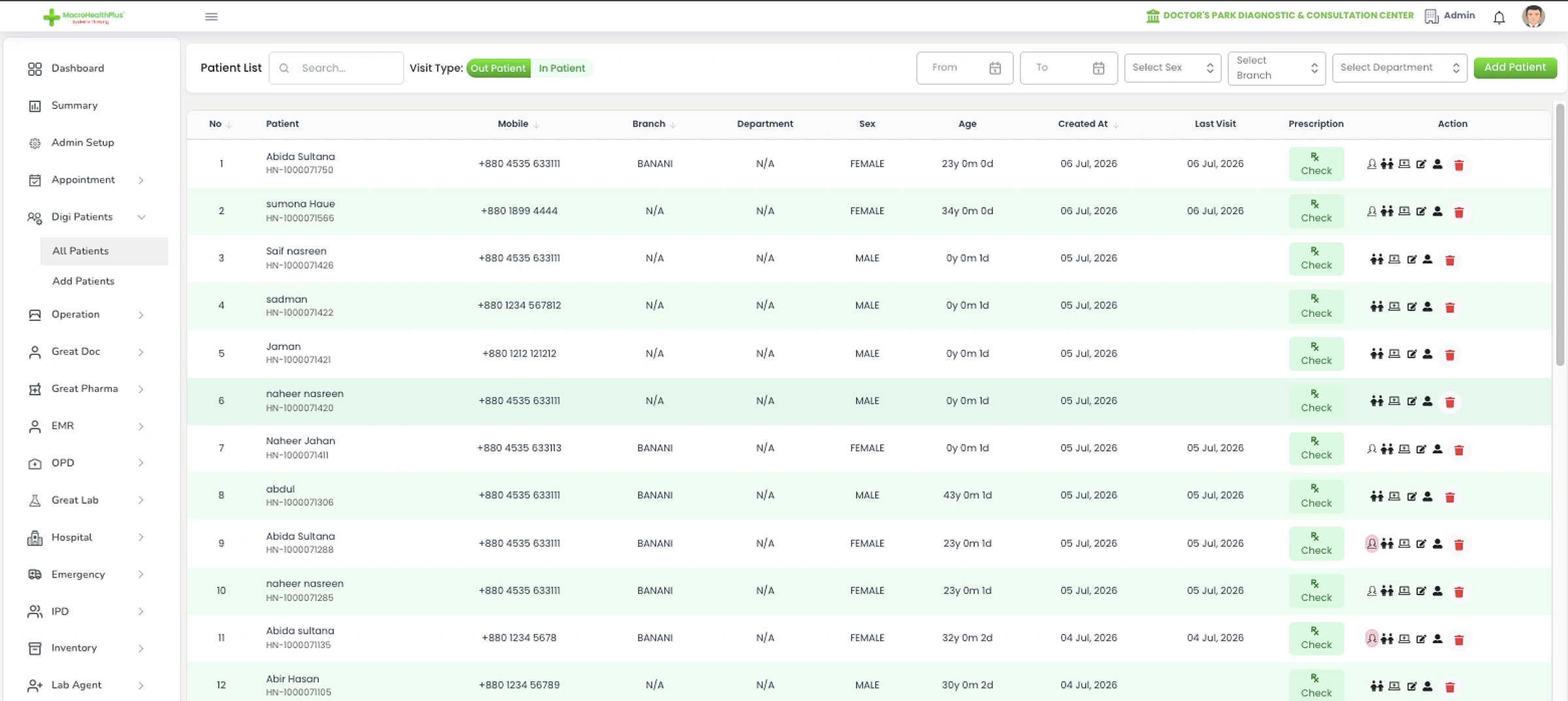Open family icon for naheer nasreen HN-1000071285
The height and width of the screenshot is (701, 1568).
1386,591
